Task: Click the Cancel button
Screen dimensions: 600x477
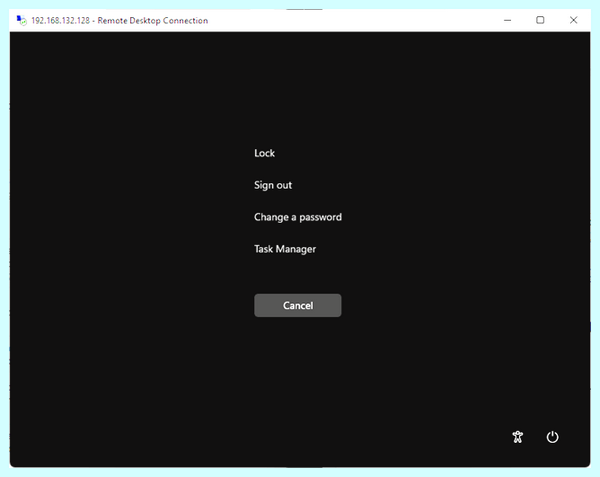Action: pos(298,305)
